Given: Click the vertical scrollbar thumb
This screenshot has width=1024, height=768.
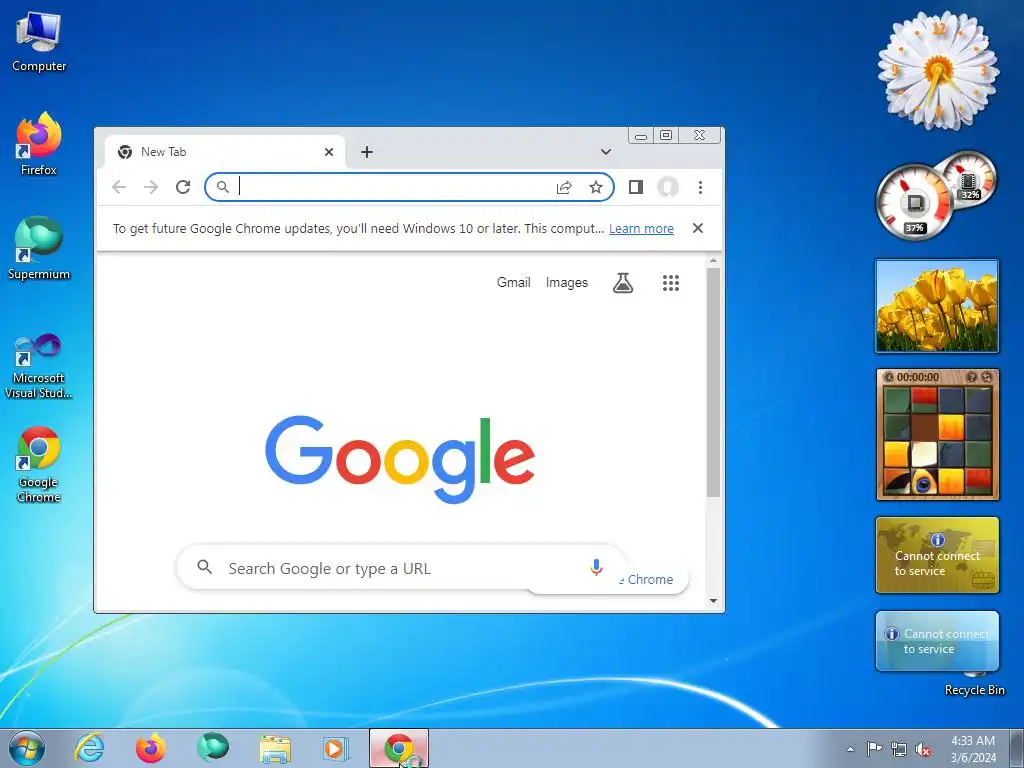Looking at the screenshot, I should pyautogui.click(x=713, y=383).
